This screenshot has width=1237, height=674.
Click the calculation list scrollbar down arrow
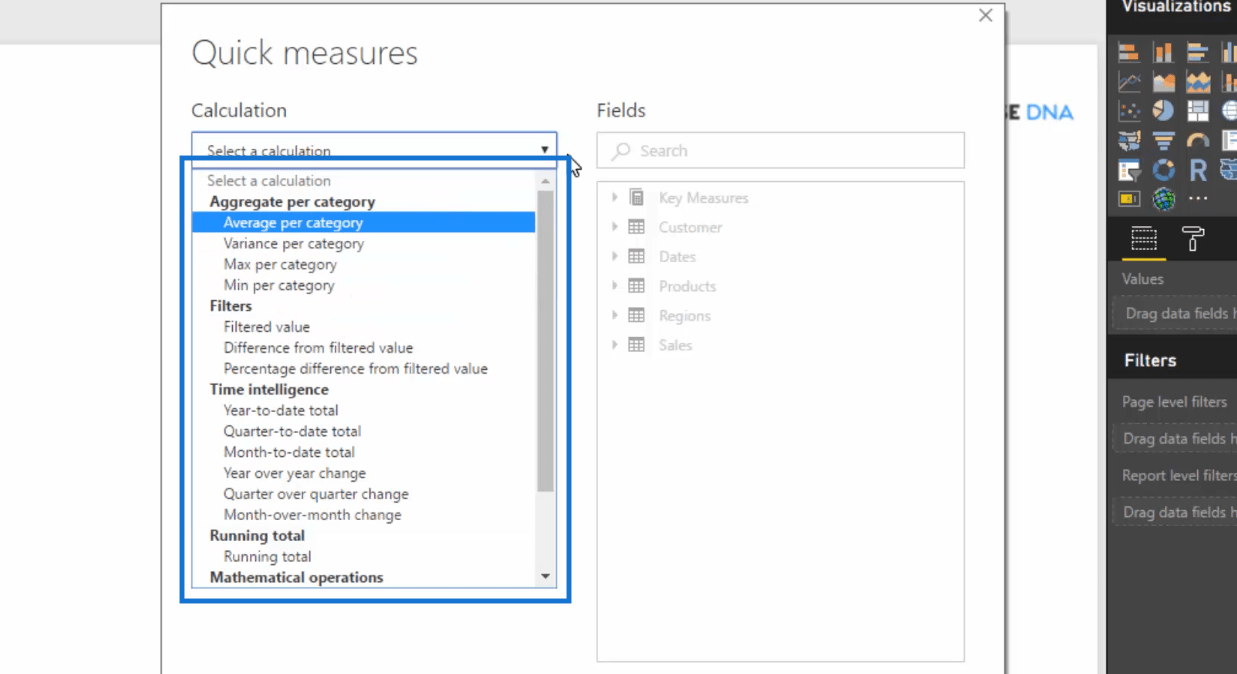coord(545,576)
